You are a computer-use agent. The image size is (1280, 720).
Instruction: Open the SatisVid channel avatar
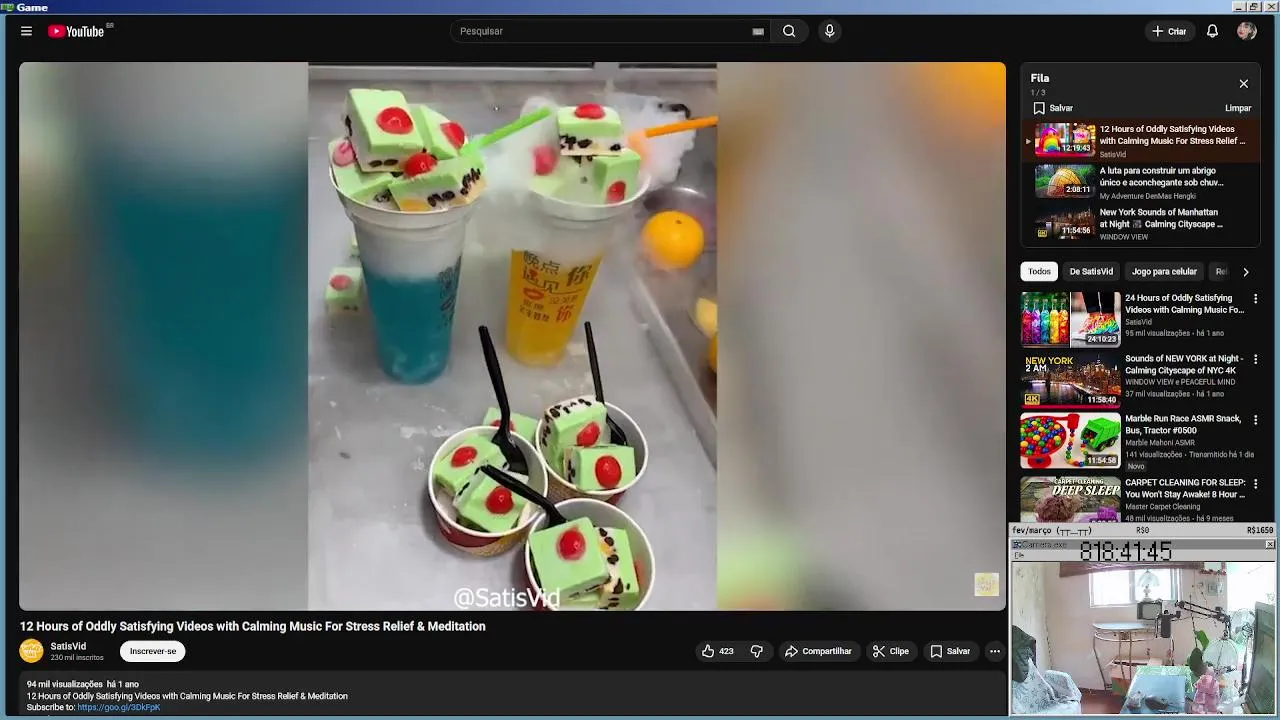32,651
